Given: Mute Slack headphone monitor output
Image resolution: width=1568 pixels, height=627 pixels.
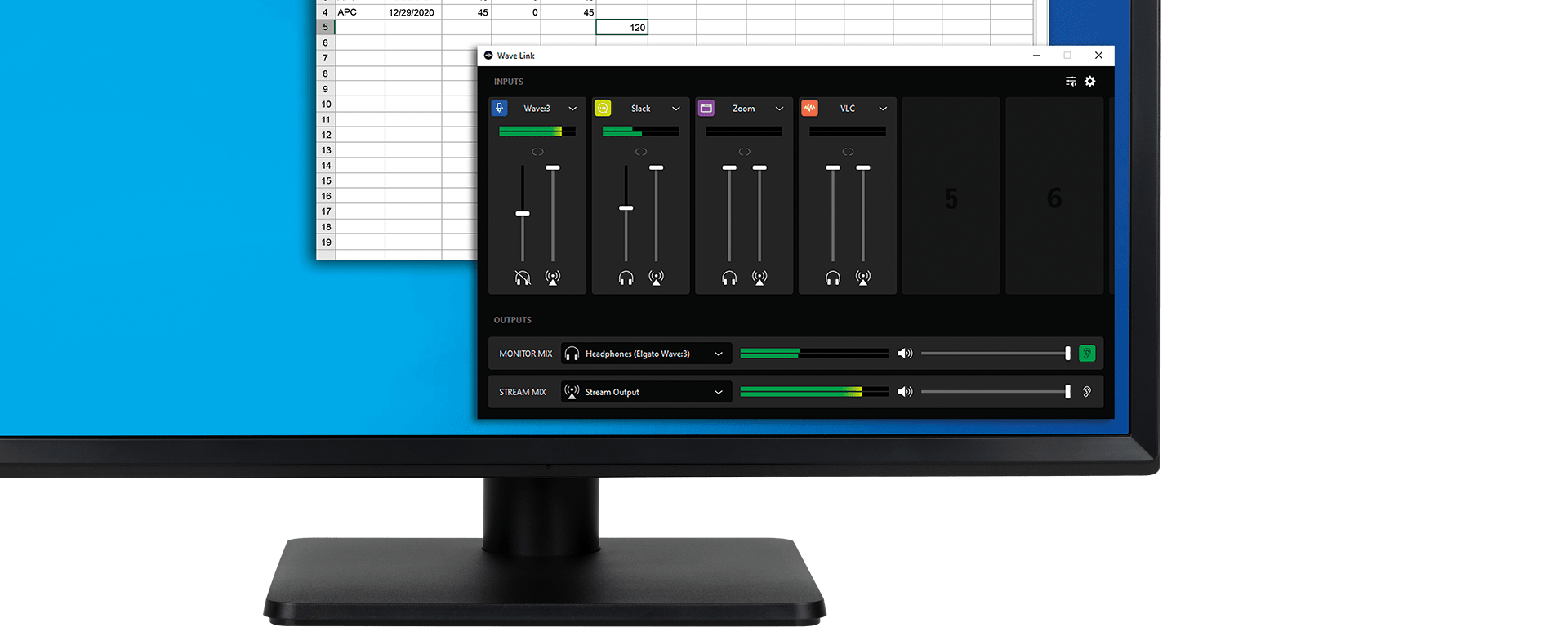Looking at the screenshot, I should (626, 278).
